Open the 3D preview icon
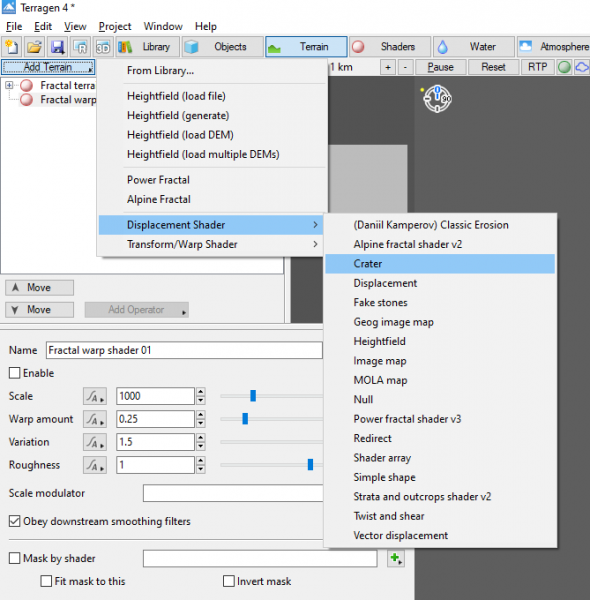Screen dimensions: 590x600 [x=103, y=47]
